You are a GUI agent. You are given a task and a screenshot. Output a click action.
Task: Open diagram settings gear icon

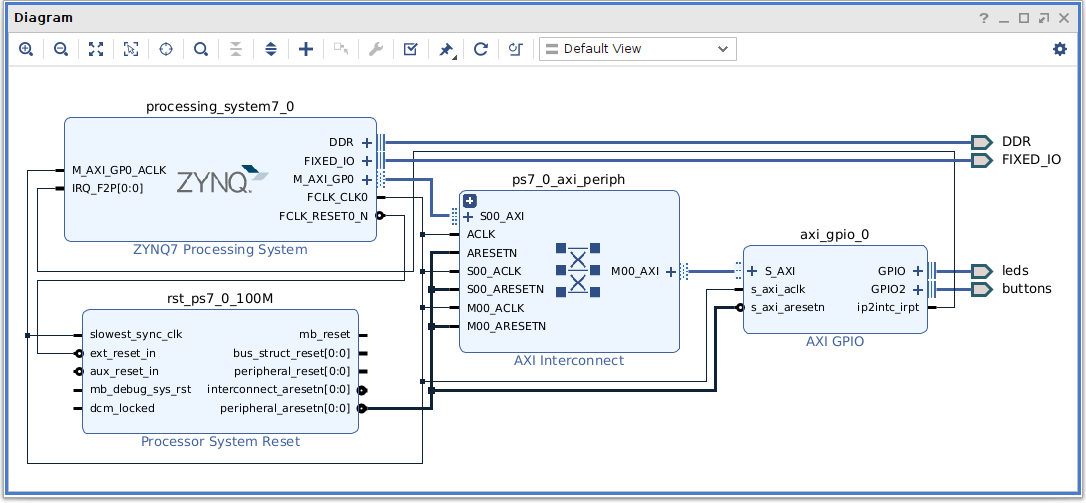(x=1059, y=49)
